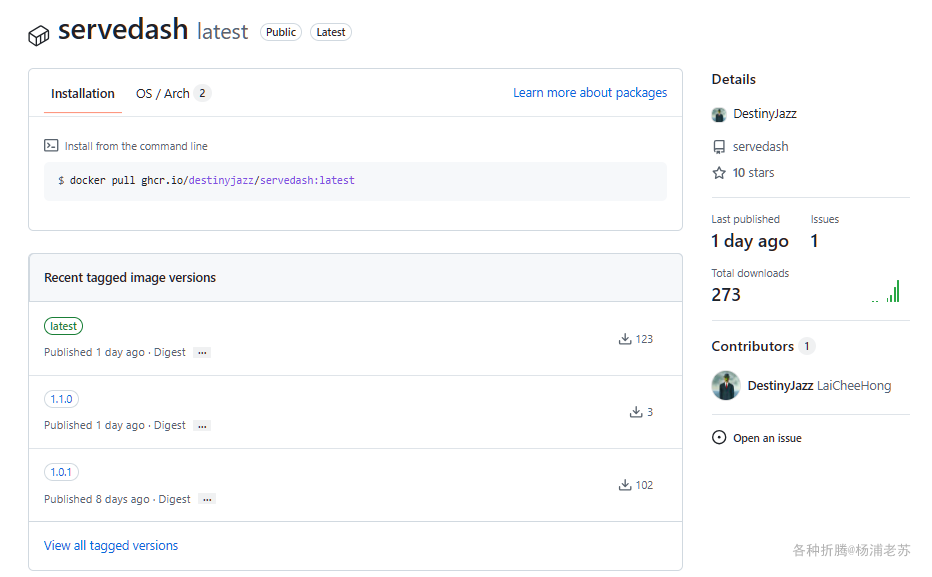Screen dimensions: 932x577
Task: Click contributor DestinyJazz avatar thumbnail
Action: coord(726,386)
